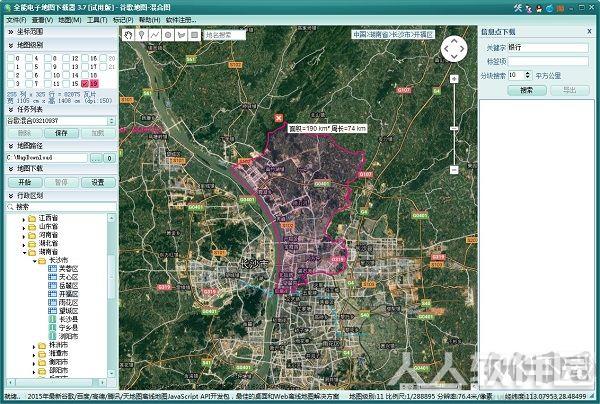The image size is (600, 404).
Task: Open the task list dropdown 谷歌混合
Action: click(x=111, y=121)
